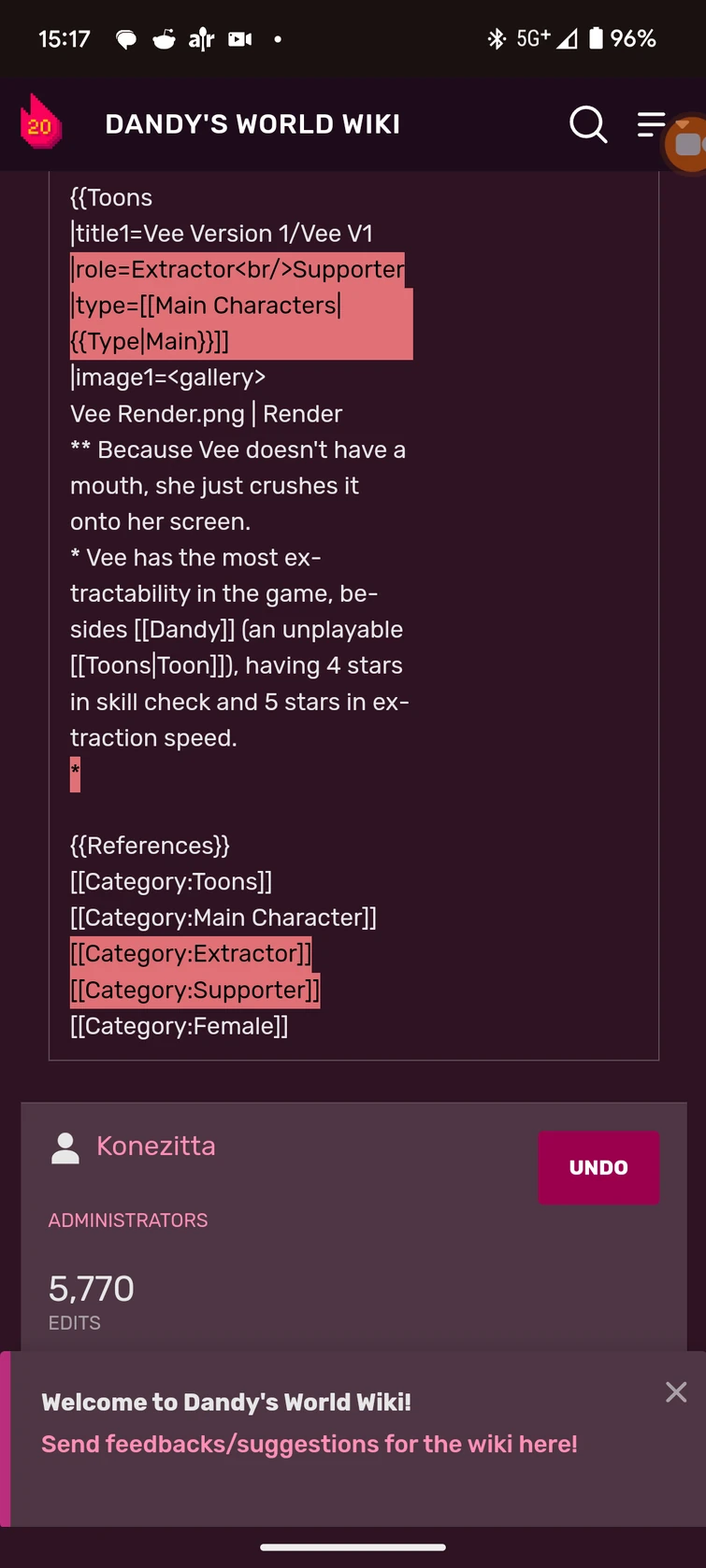Click the Dandy's World Wiki title

[252, 124]
